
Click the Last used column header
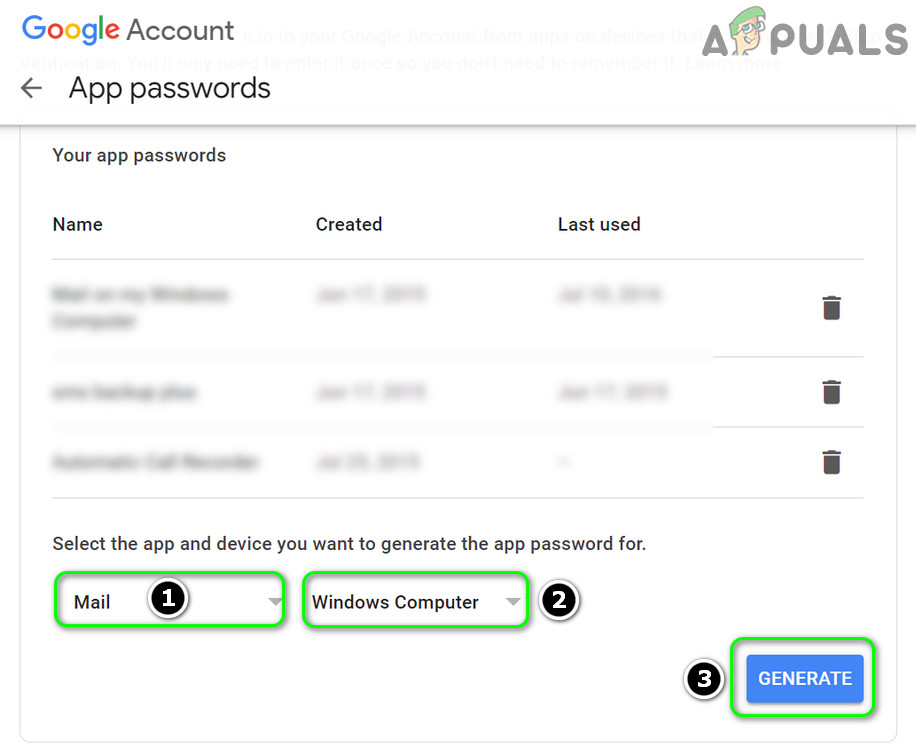click(599, 224)
